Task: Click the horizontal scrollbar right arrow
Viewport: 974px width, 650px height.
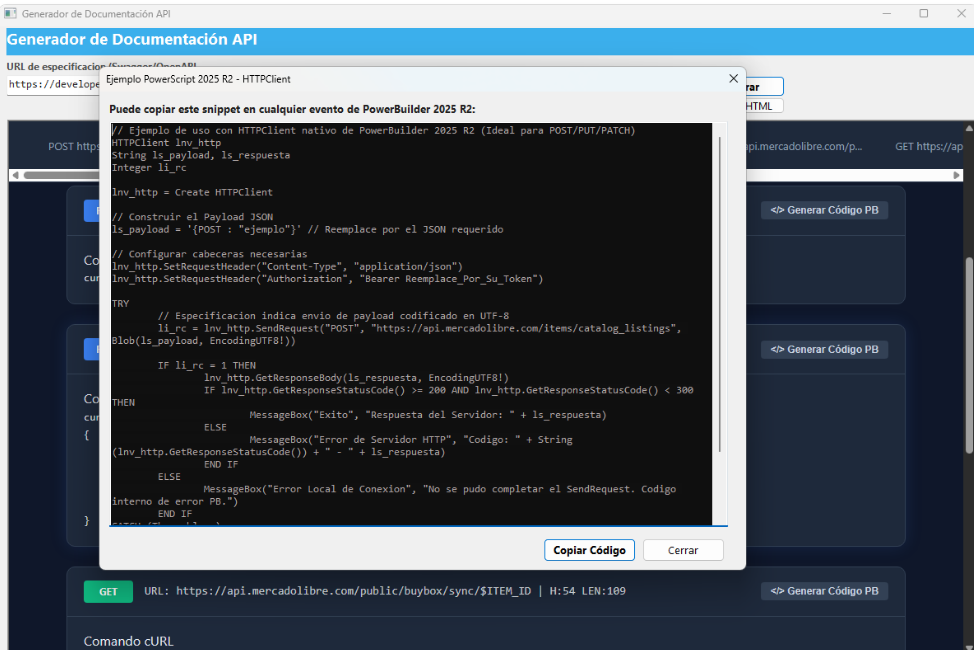Action: (957, 175)
